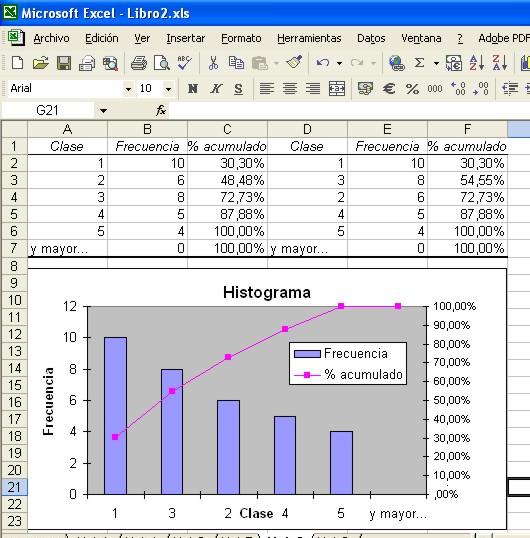The image size is (530, 538).
Task: Expand the Arial font name dropdown
Action: [x=128, y=89]
